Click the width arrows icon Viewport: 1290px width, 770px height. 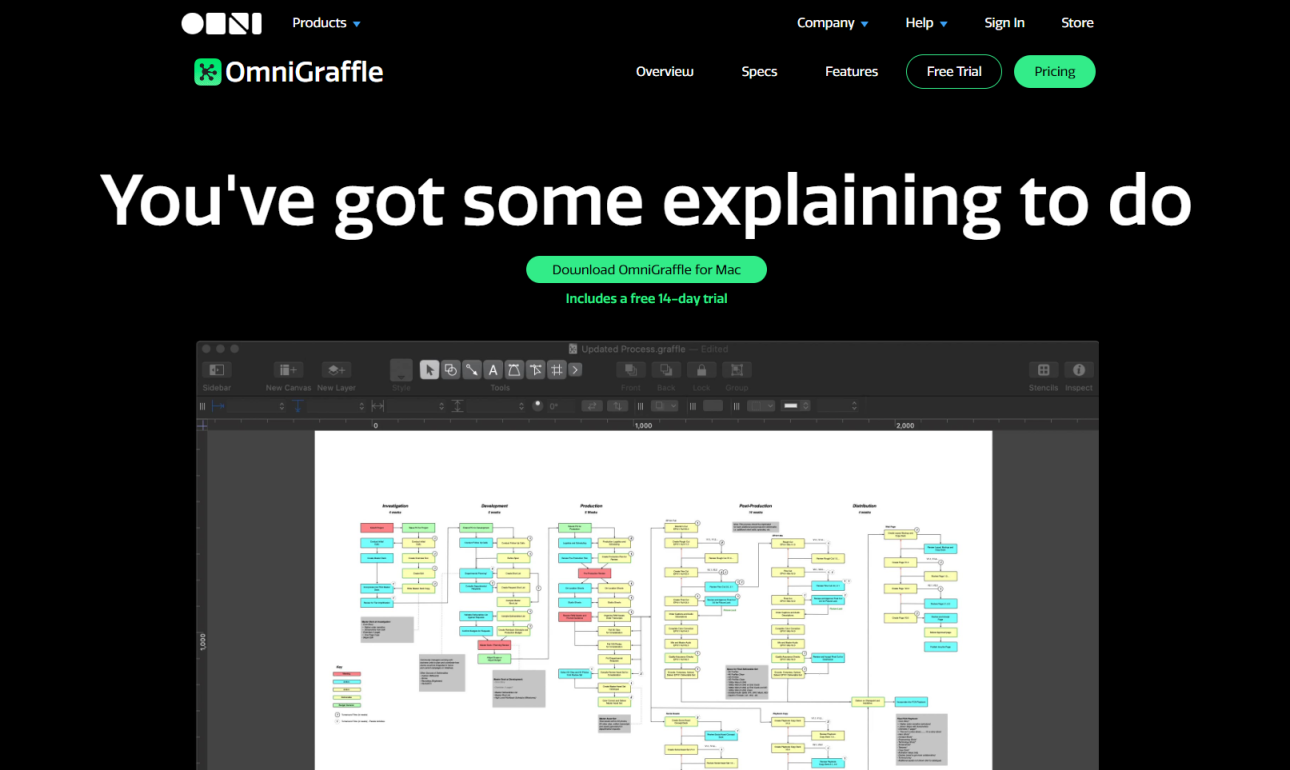(378, 406)
